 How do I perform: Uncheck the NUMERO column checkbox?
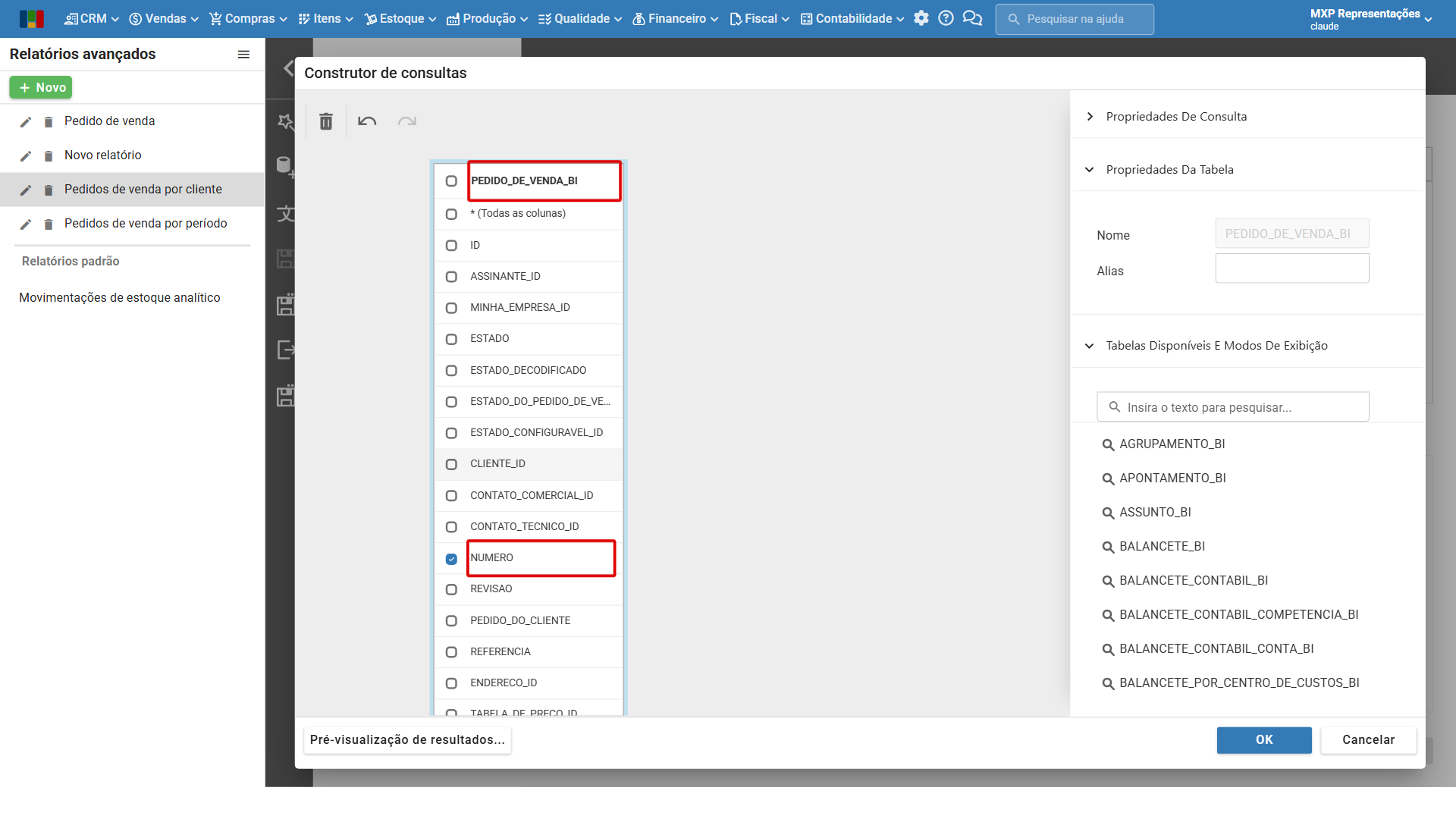451,559
